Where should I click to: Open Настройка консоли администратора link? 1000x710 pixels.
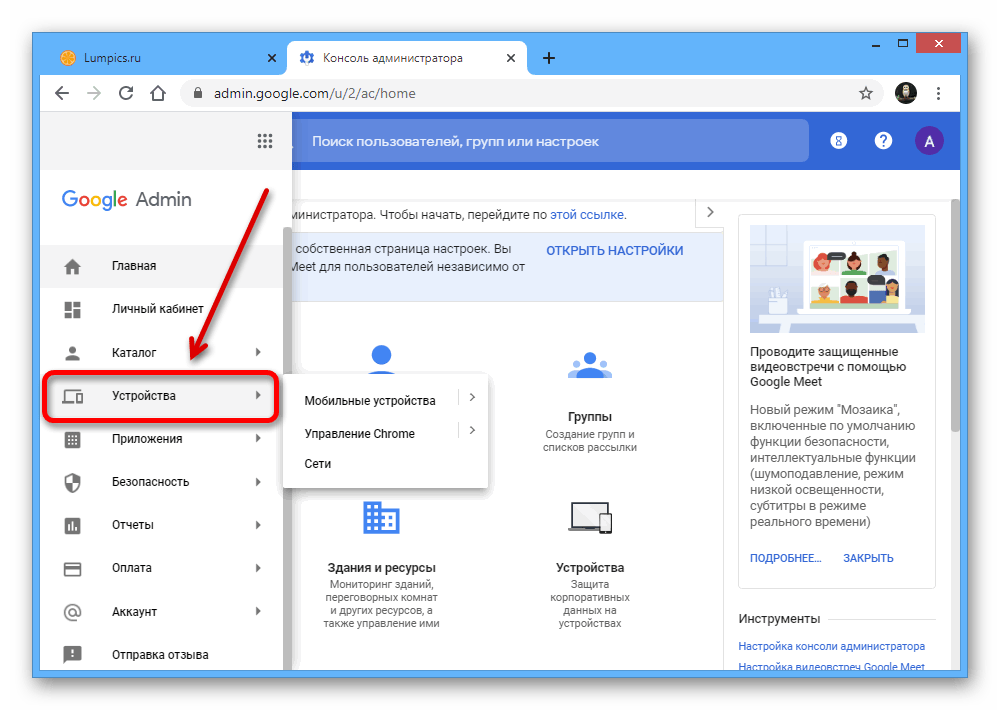(x=831, y=646)
